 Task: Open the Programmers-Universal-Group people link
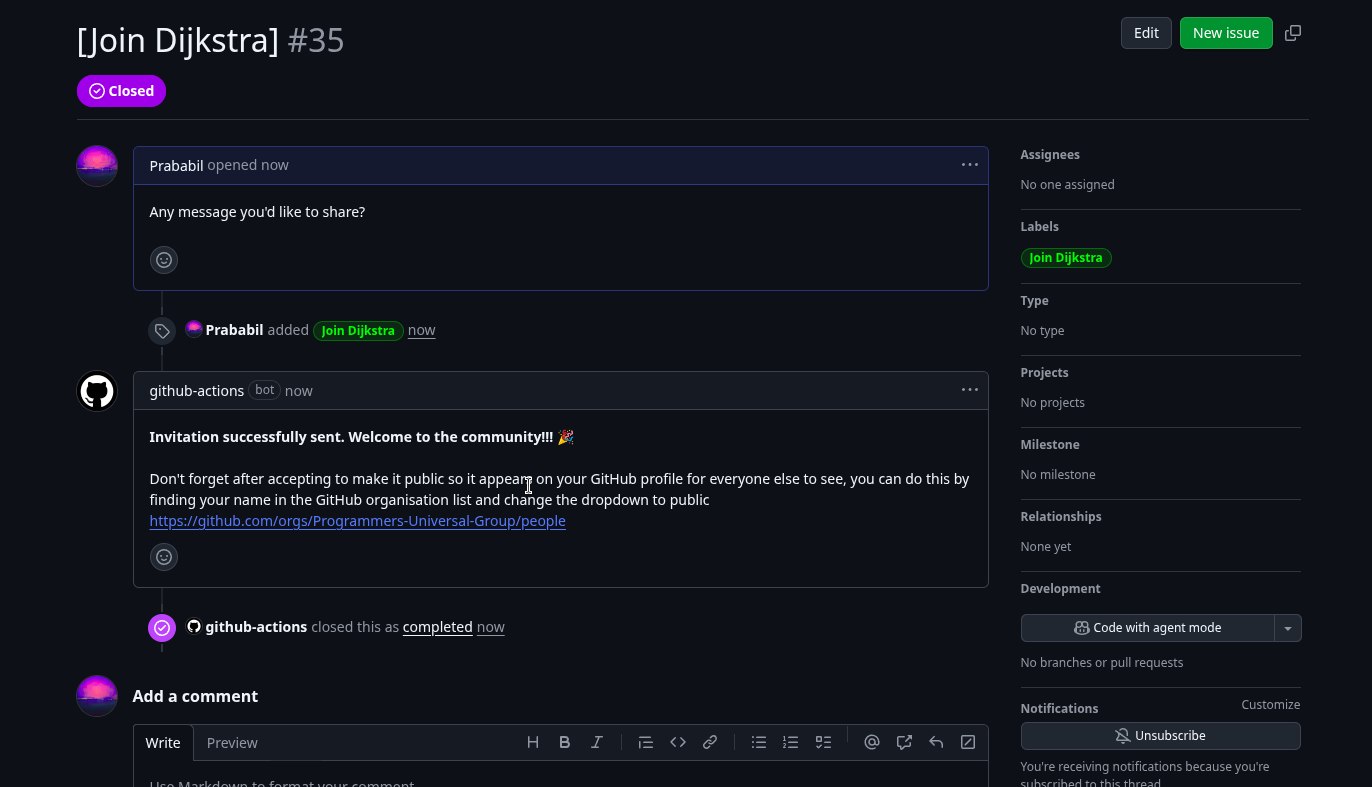tap(357, 521)
